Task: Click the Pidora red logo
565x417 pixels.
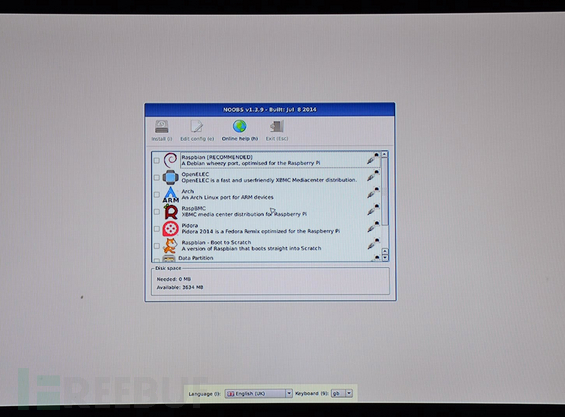Action: [x=170, y=229]
